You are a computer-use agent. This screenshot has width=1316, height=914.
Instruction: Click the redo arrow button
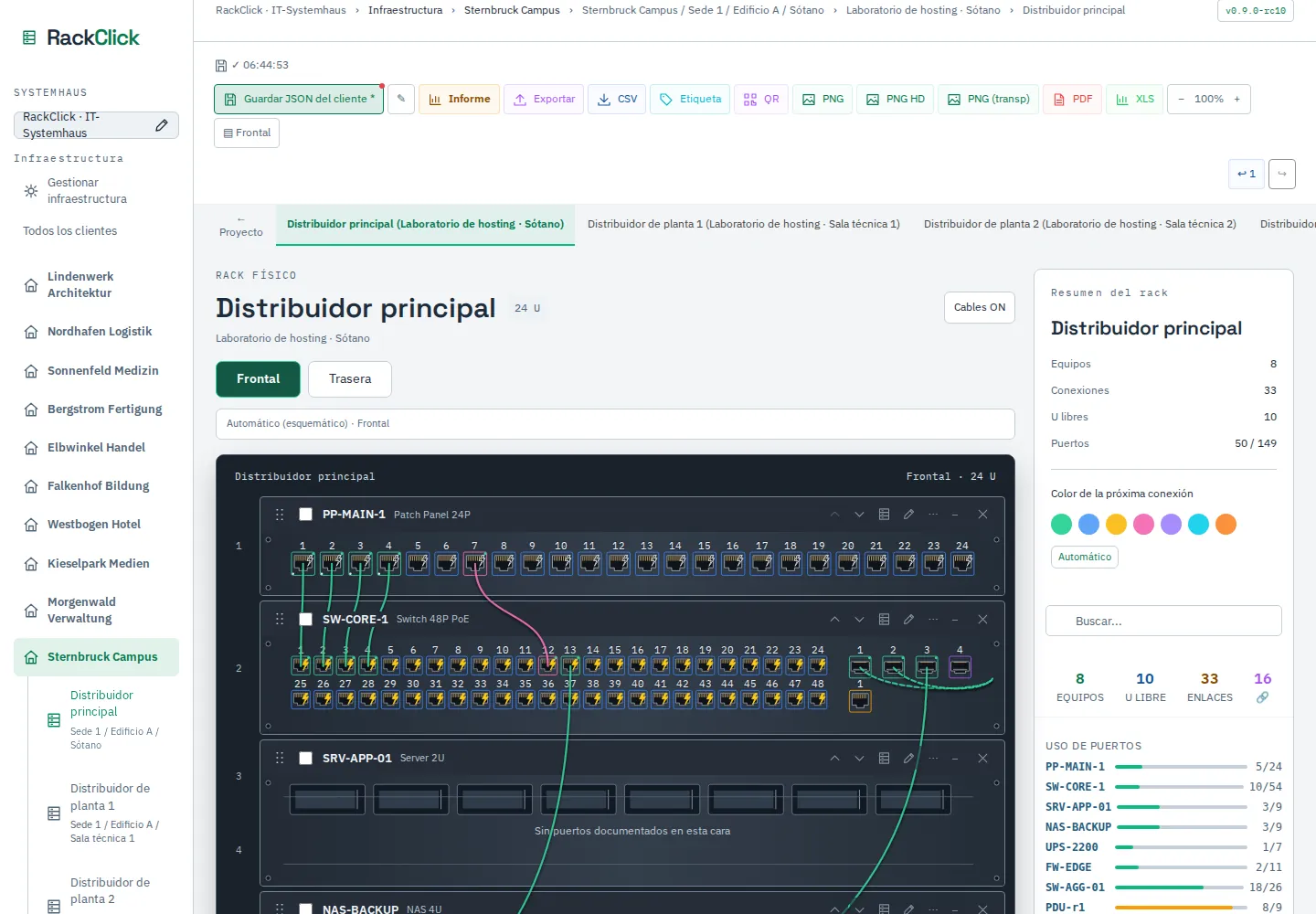coord(1282,174)
